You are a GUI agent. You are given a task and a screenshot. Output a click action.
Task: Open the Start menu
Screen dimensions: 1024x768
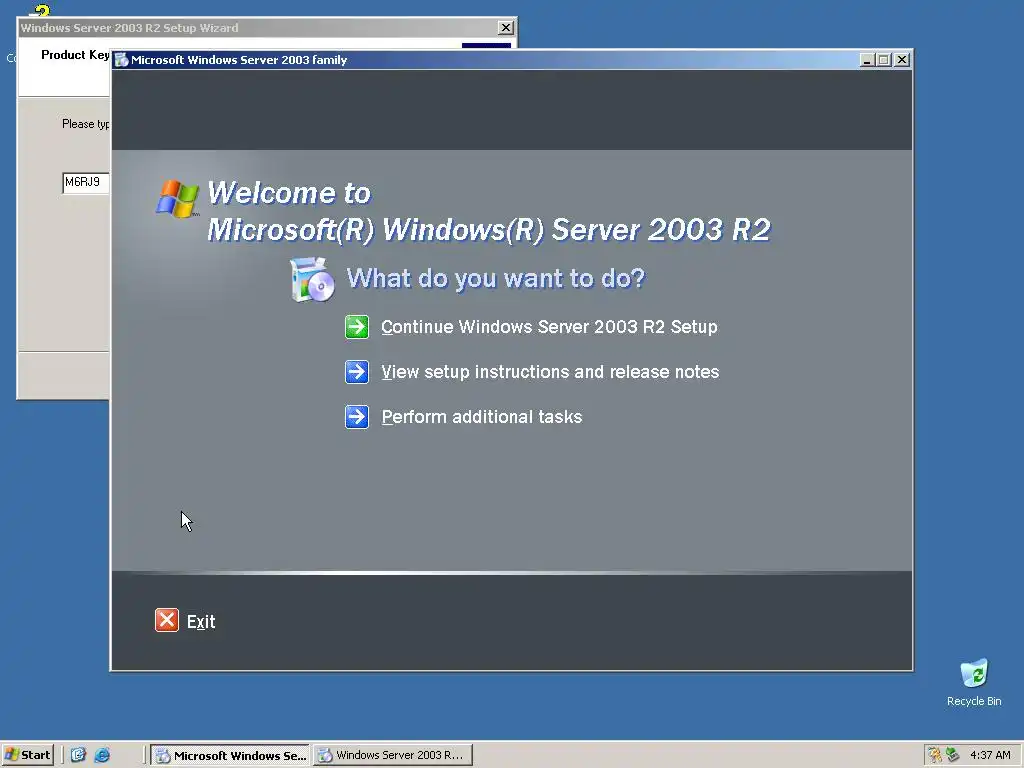pos(27,755)
